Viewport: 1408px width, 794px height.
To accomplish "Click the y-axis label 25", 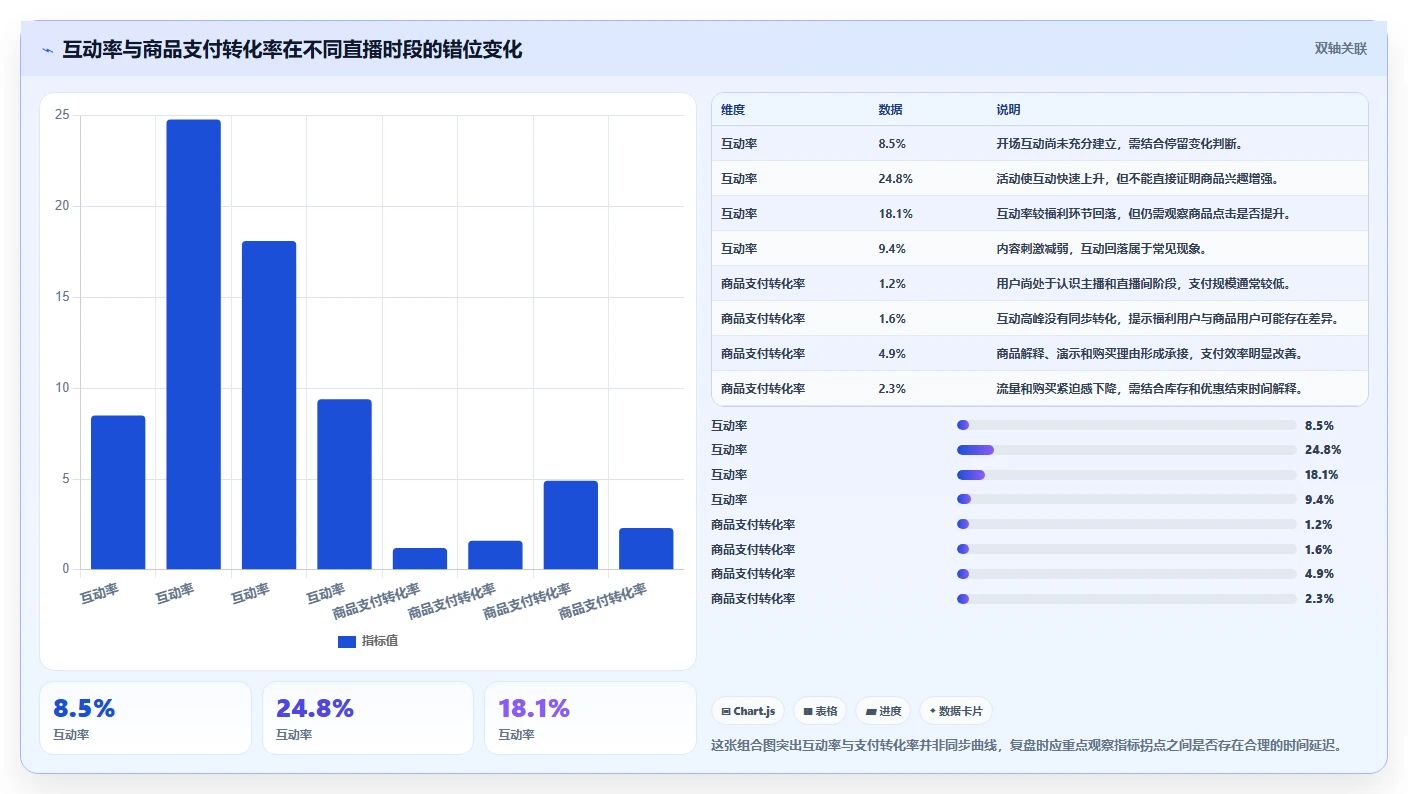I will (x=62, y=115).
